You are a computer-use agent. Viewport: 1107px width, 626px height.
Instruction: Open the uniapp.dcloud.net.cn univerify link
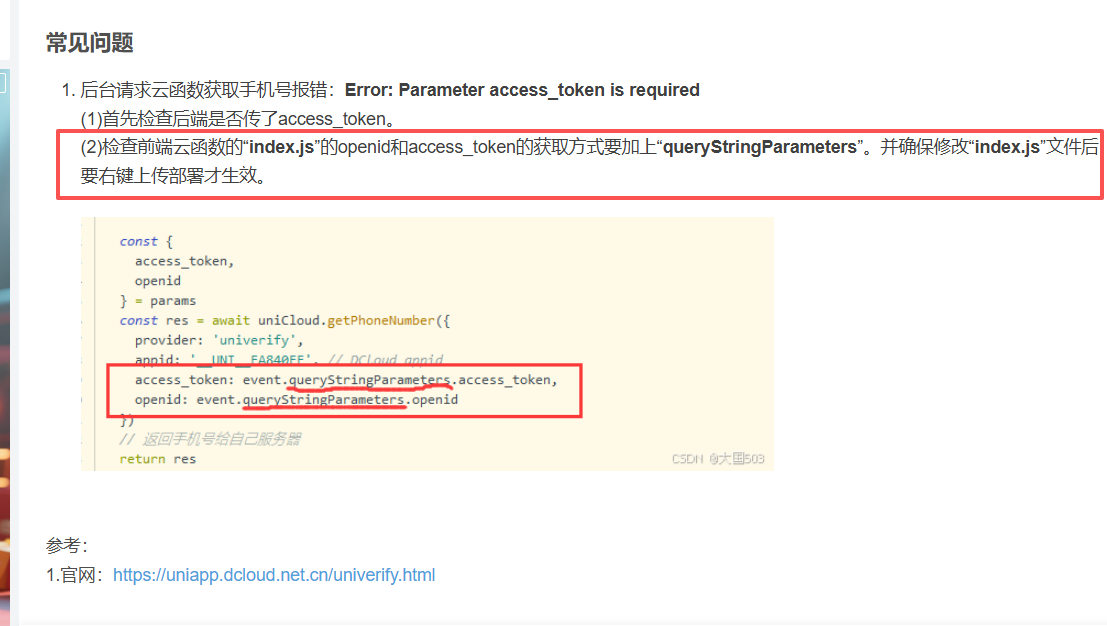coord(273,575)
